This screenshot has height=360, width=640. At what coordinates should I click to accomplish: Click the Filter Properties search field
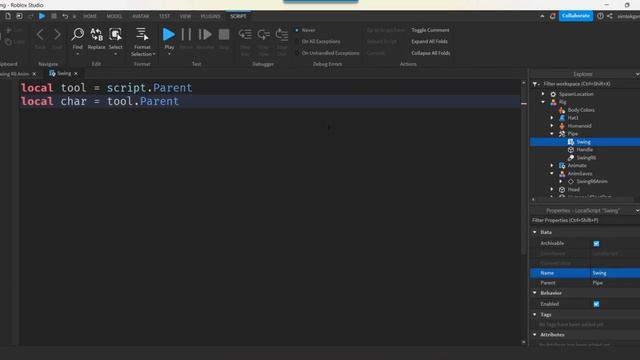pos(585,220)
